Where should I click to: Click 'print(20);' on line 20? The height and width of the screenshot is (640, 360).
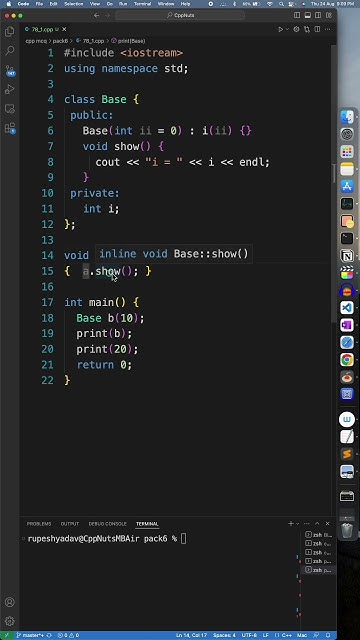(108, 349)
